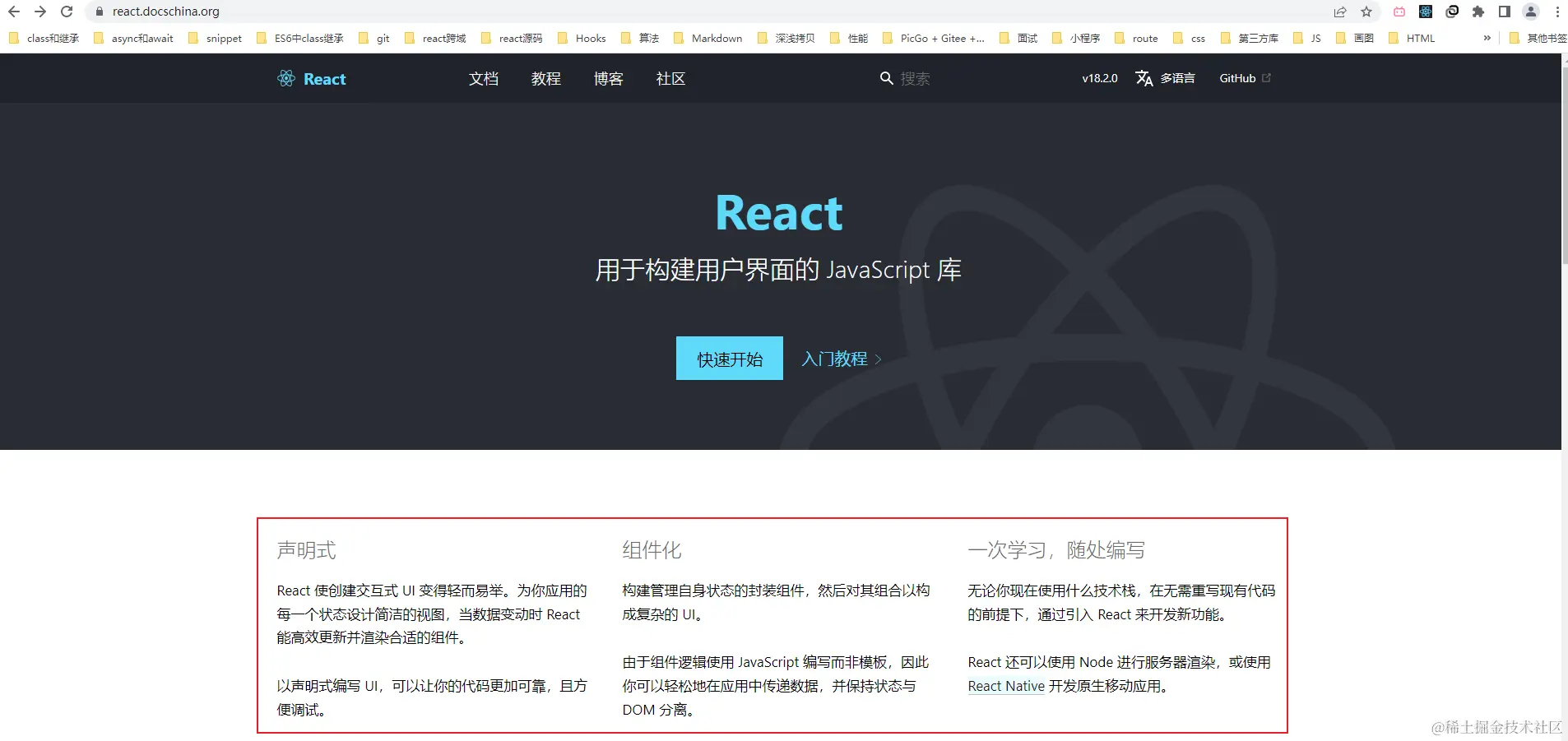
Task: View site info via the lock icon
Action: (x=100, y=12)
